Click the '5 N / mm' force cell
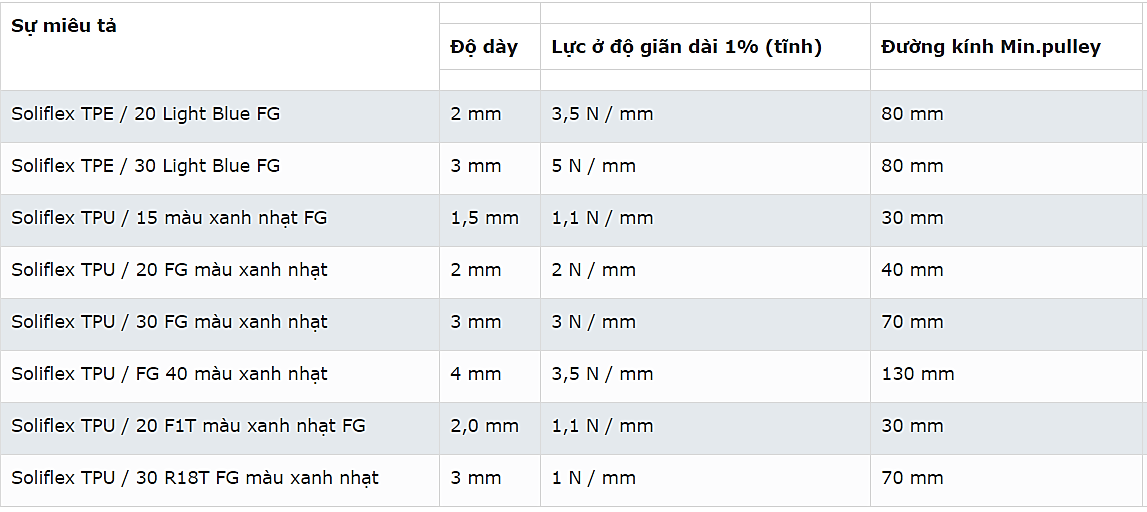This screenshot has width=1147, height=512. (593, 166)
